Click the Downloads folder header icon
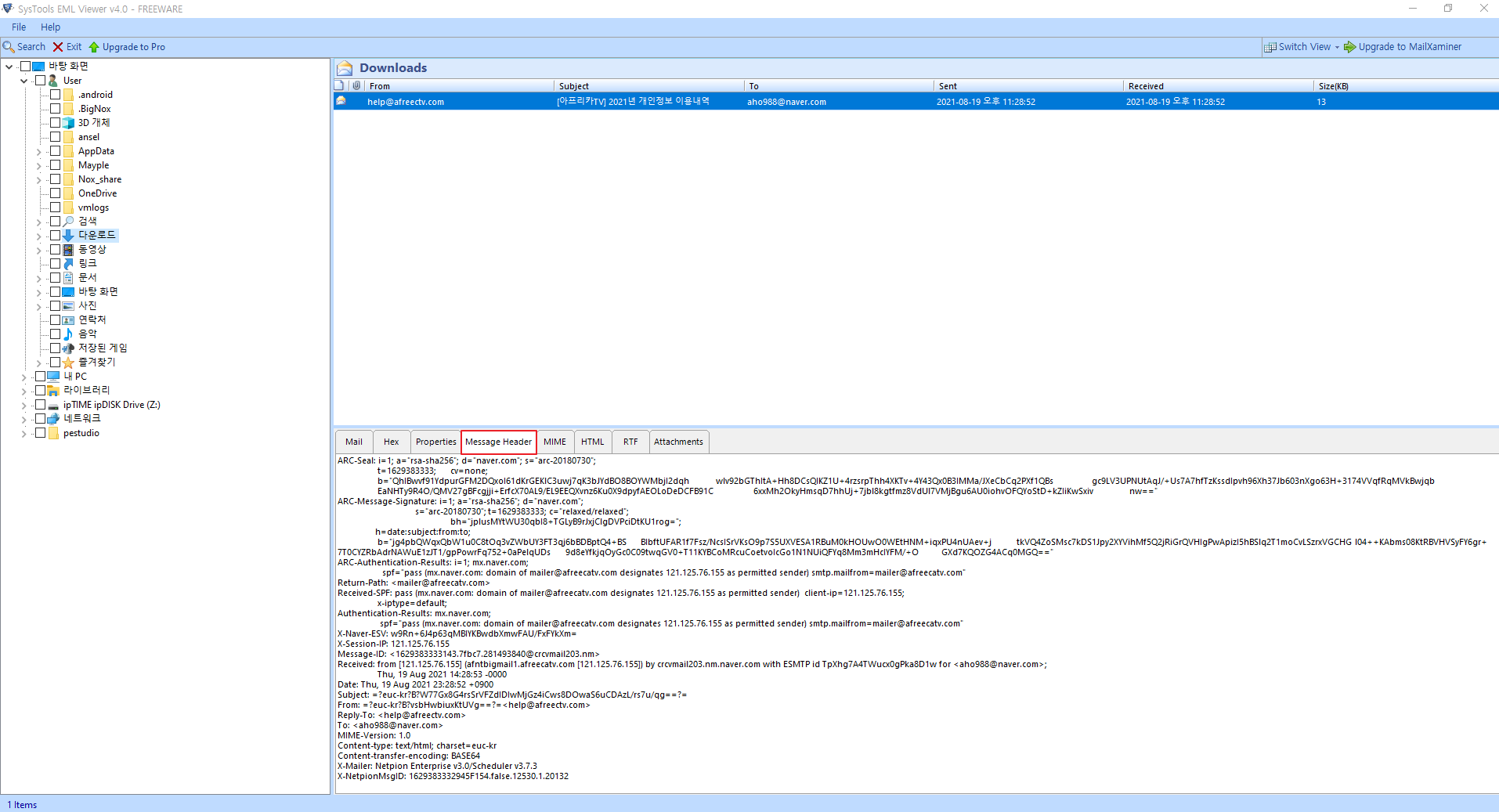The width and height of the screenshot is (1499, 812). [345, 68]
